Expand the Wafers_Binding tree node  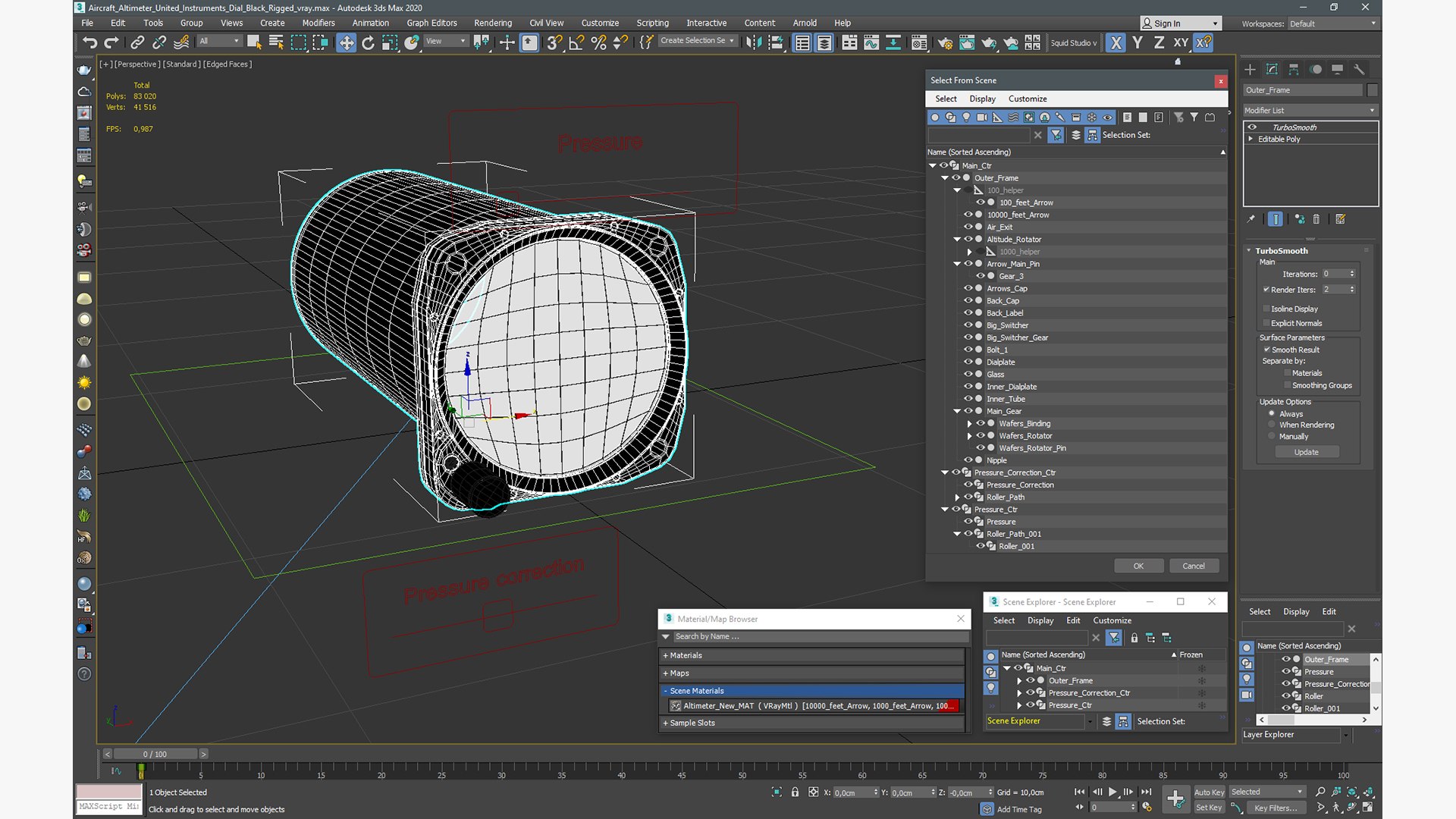tap(969, 424)
